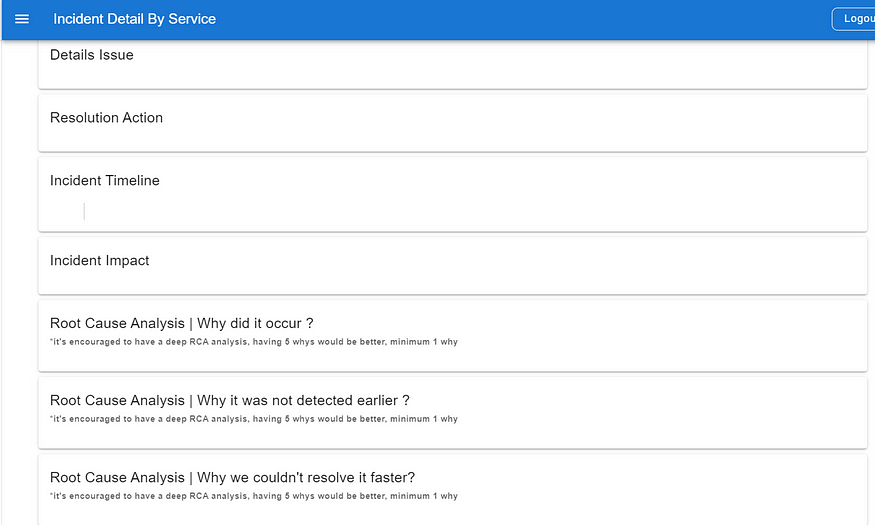875x525 pixels.
Task: Click the Incident Timeline heading
Action: click(x=104, y=180)
